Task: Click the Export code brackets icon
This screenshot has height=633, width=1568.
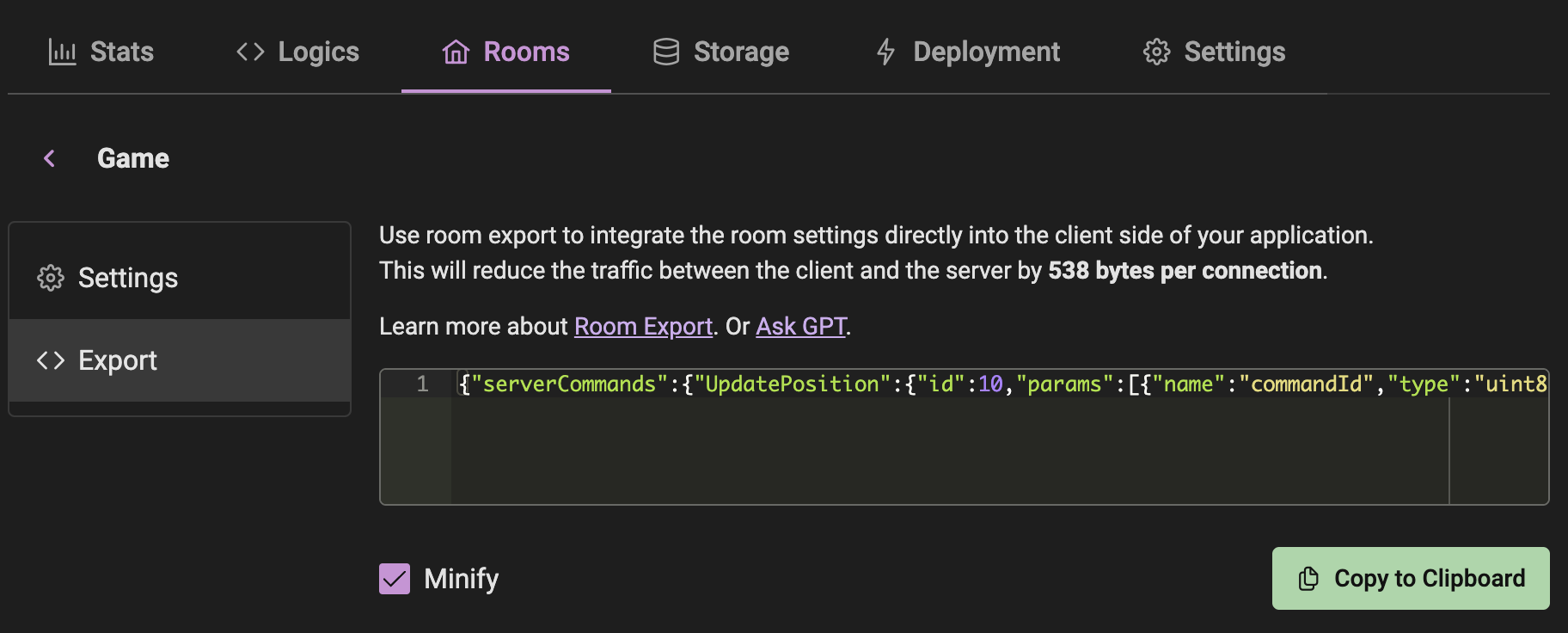Action: 51,360
